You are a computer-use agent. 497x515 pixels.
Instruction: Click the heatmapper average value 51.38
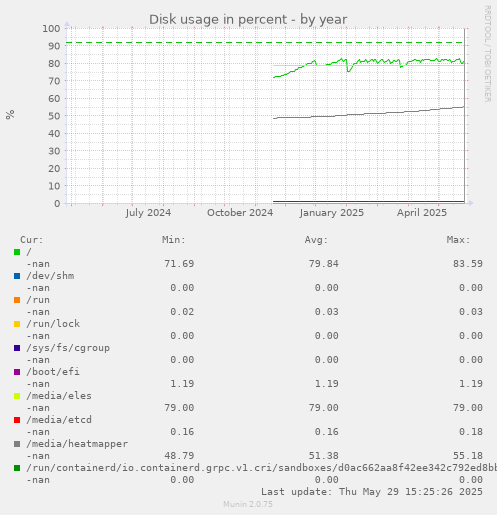[323, 456]
